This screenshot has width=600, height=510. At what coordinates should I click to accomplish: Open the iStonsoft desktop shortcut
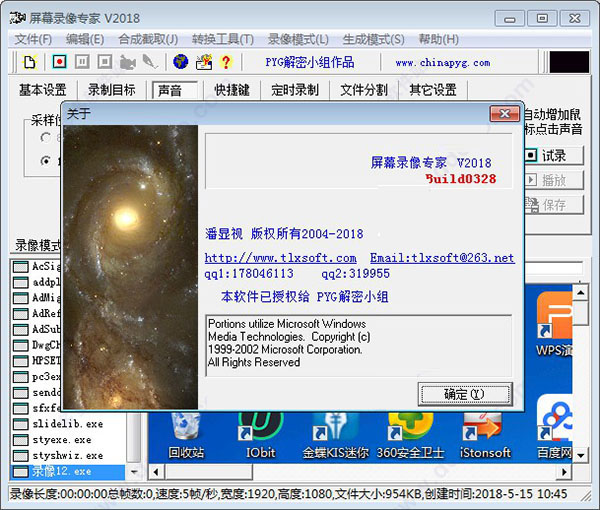pos(484,430)
